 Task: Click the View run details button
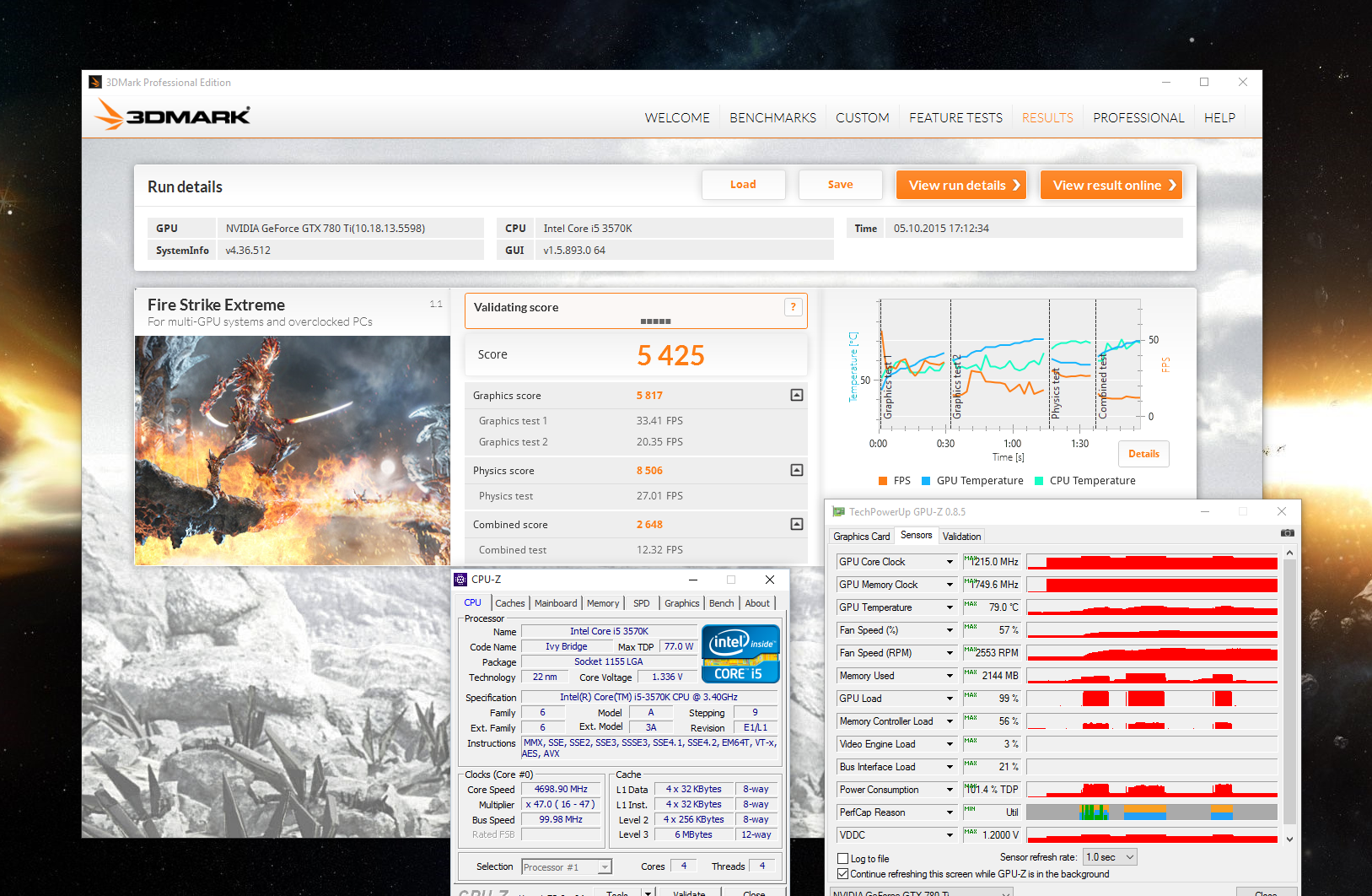pos(961,185)
